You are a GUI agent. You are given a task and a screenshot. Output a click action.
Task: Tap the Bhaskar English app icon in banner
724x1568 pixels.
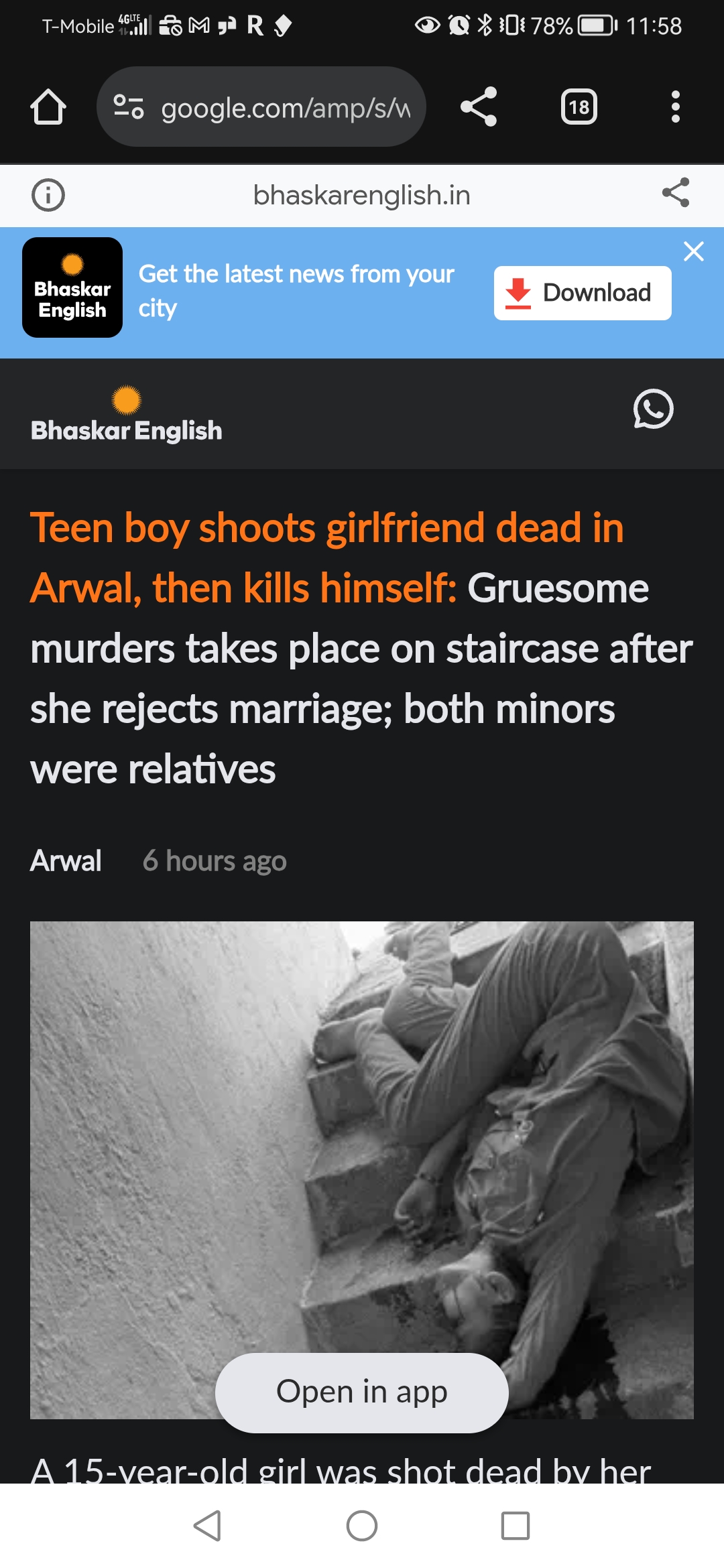coord(72,287)
